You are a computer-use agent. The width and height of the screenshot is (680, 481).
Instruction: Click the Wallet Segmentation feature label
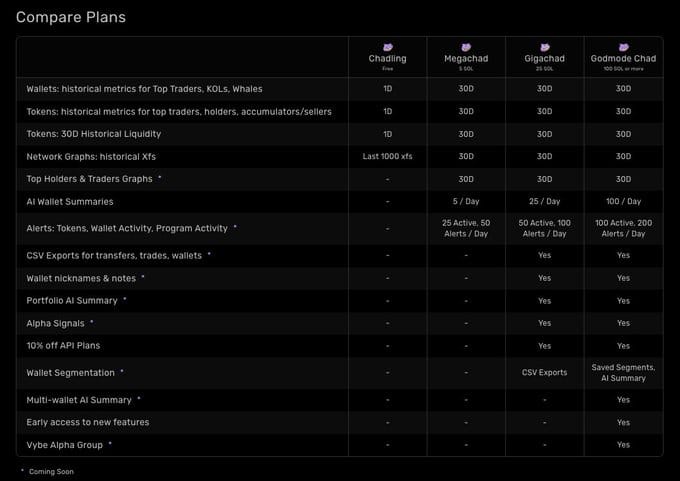pos(70,373)
